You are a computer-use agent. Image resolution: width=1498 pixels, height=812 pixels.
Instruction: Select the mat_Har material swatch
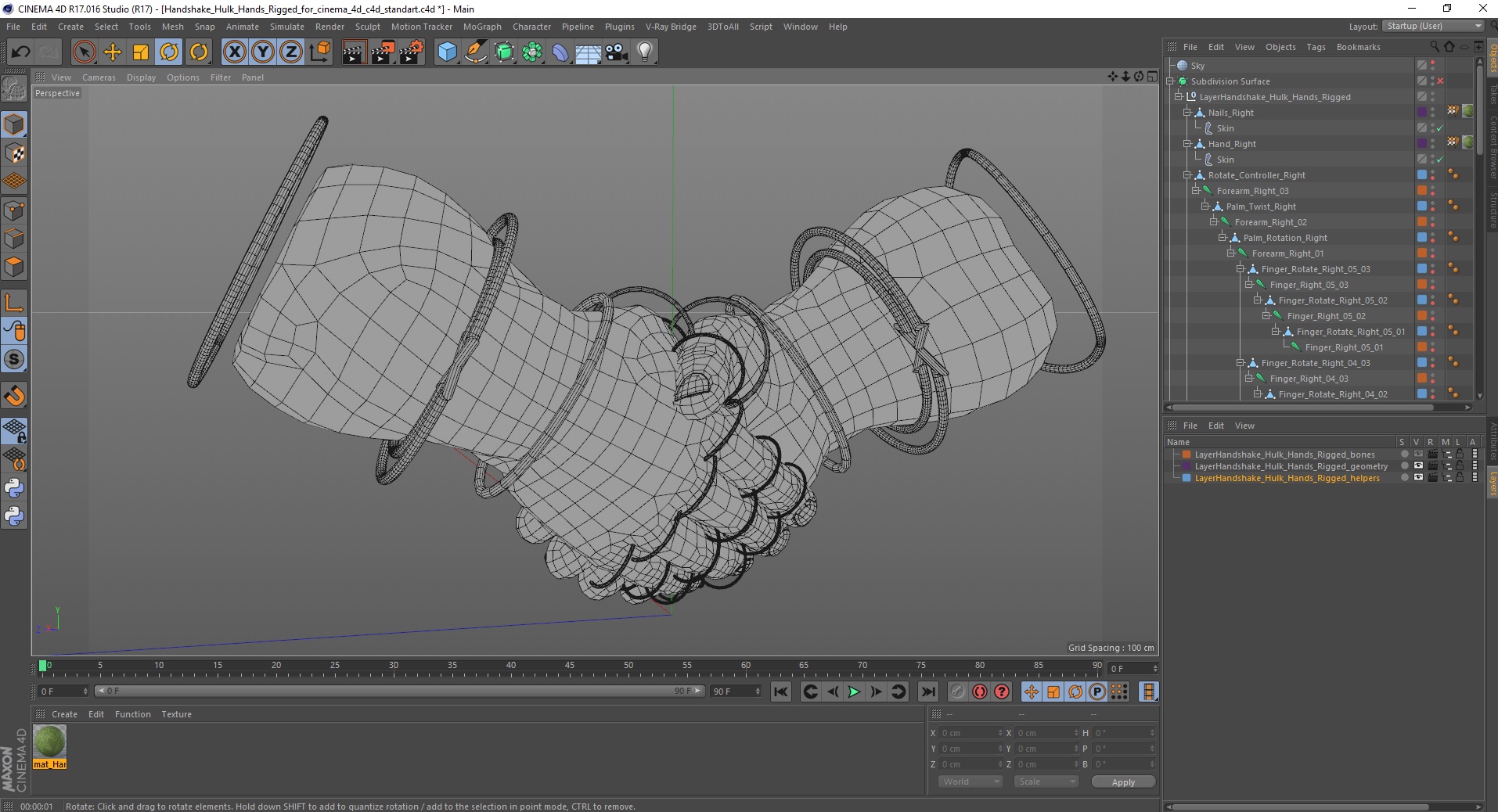[49, 746]
